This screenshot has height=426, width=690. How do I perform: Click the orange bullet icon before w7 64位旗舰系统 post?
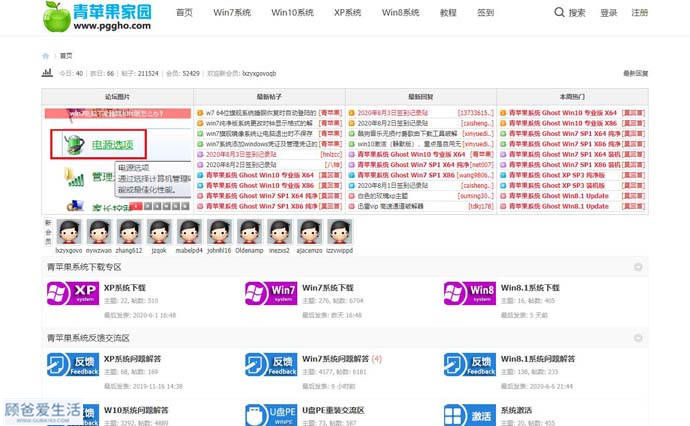[x=200, y=113]
